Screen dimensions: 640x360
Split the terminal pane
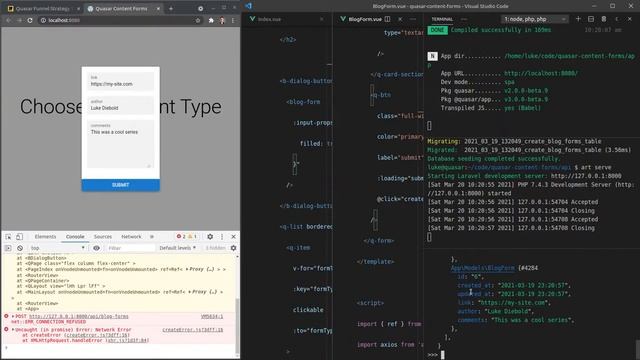591,19
